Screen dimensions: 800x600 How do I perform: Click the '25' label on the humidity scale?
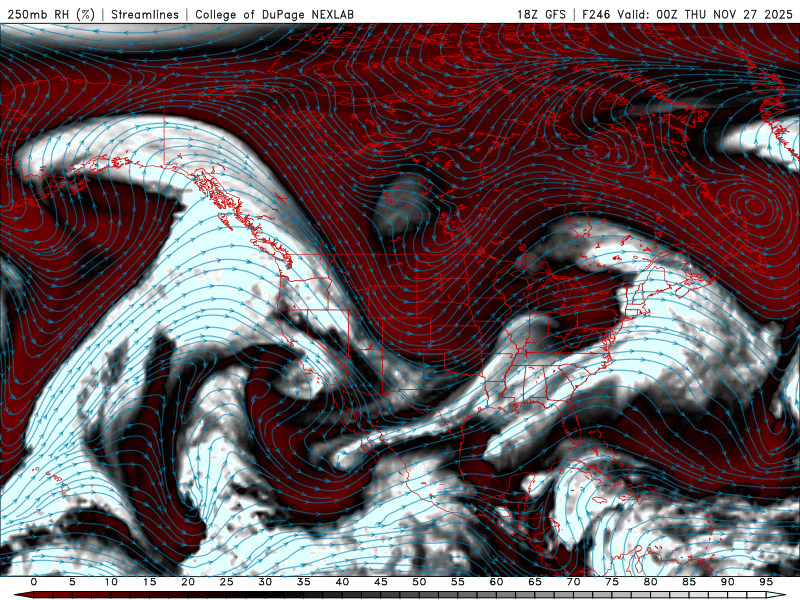(227, 582)
